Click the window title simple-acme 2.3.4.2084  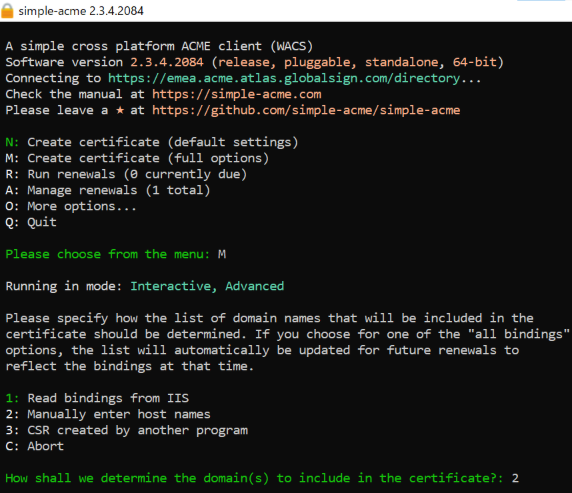coord(81,11)
